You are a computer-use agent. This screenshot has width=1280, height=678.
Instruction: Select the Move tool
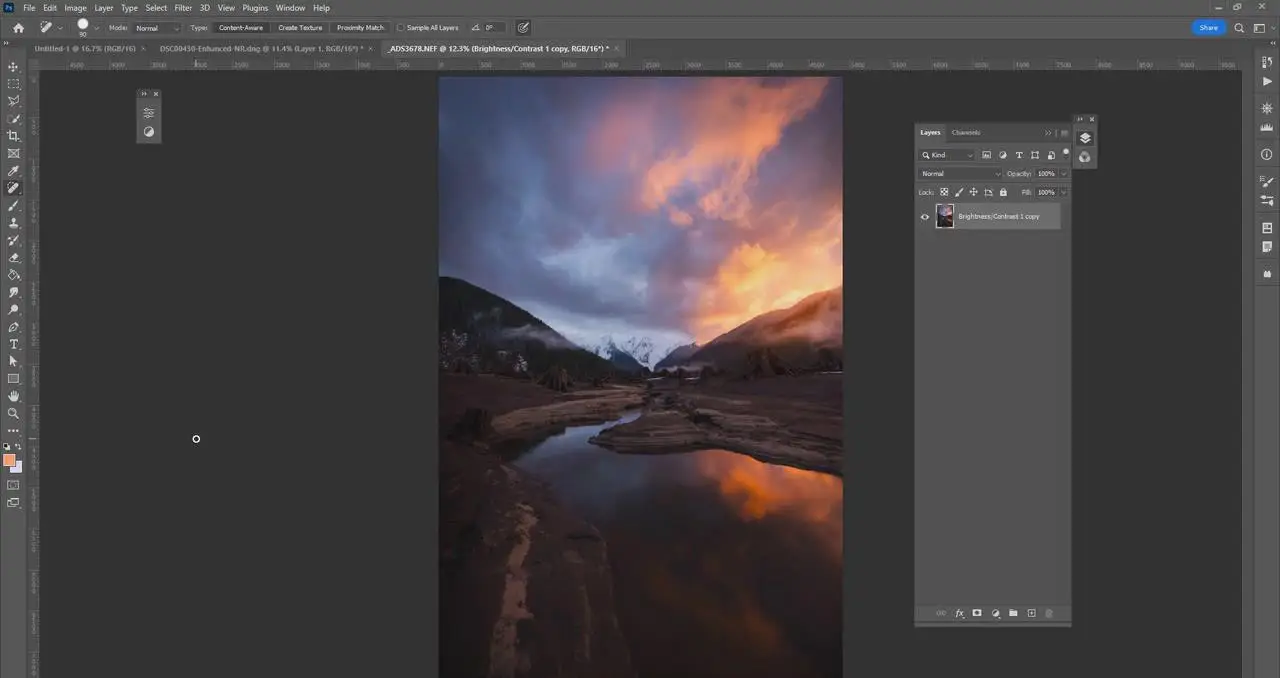pos(13,66)
